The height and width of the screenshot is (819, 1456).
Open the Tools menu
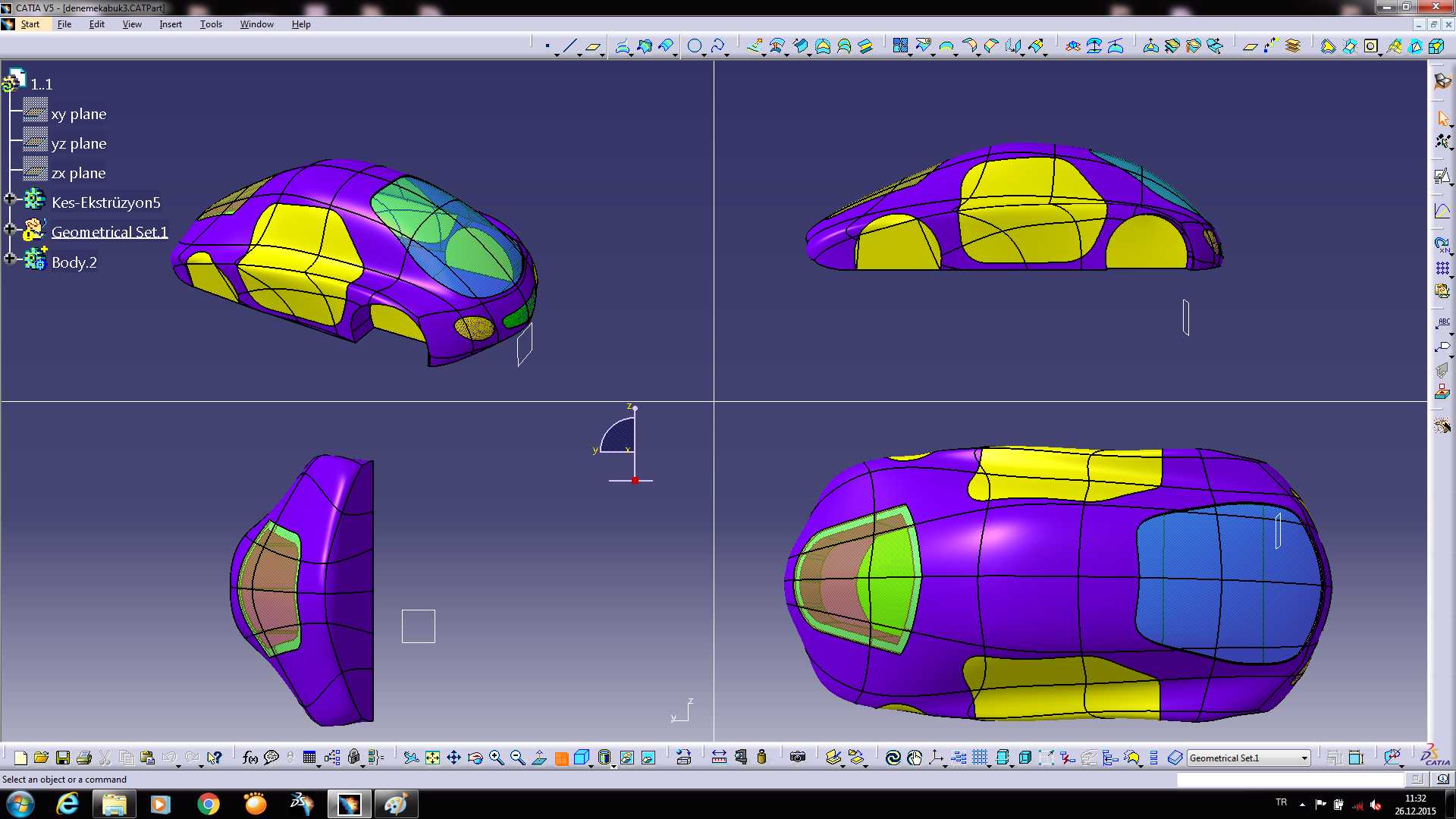211,24
